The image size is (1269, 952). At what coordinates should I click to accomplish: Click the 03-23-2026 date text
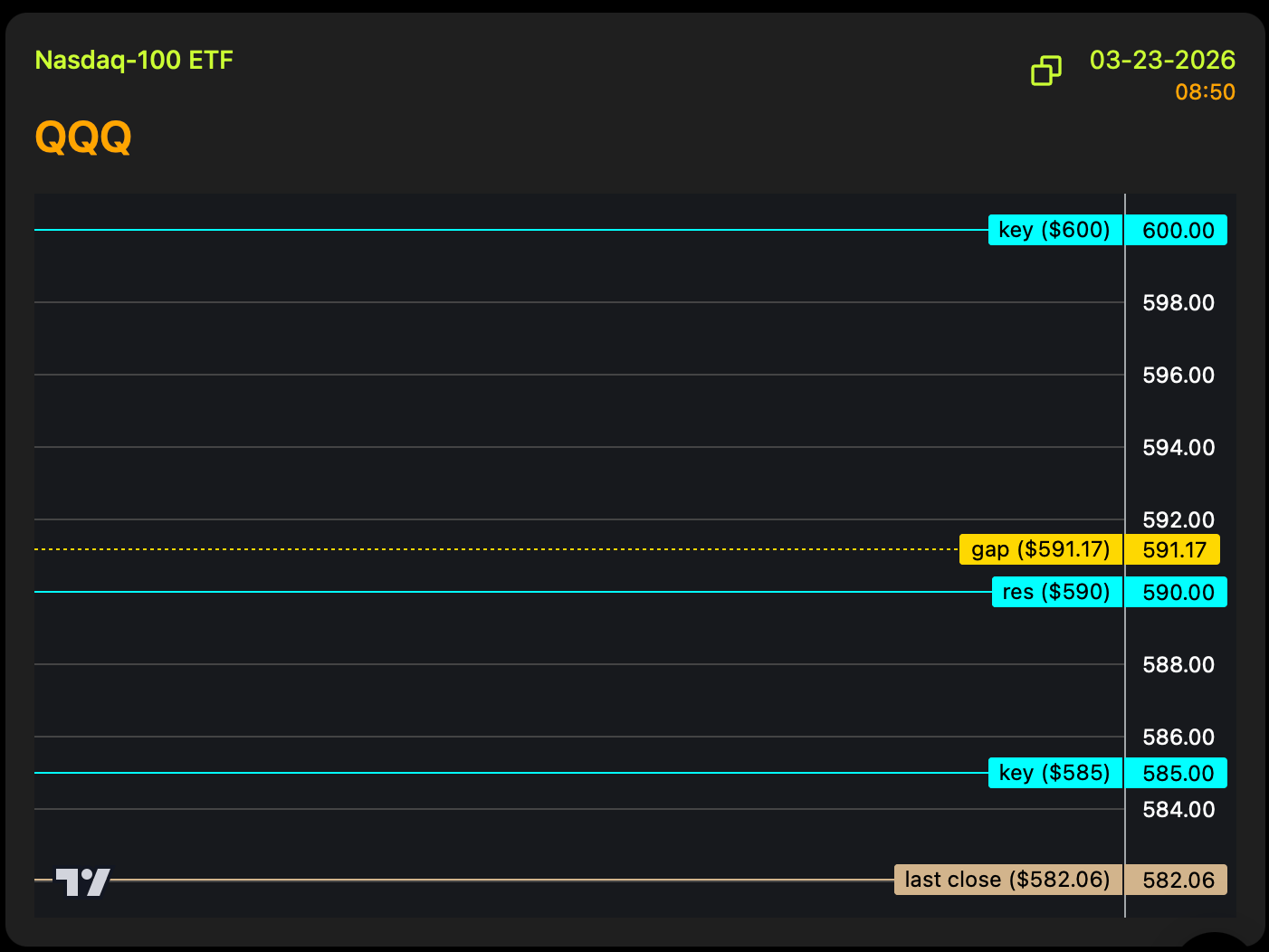click(1162, 61)
